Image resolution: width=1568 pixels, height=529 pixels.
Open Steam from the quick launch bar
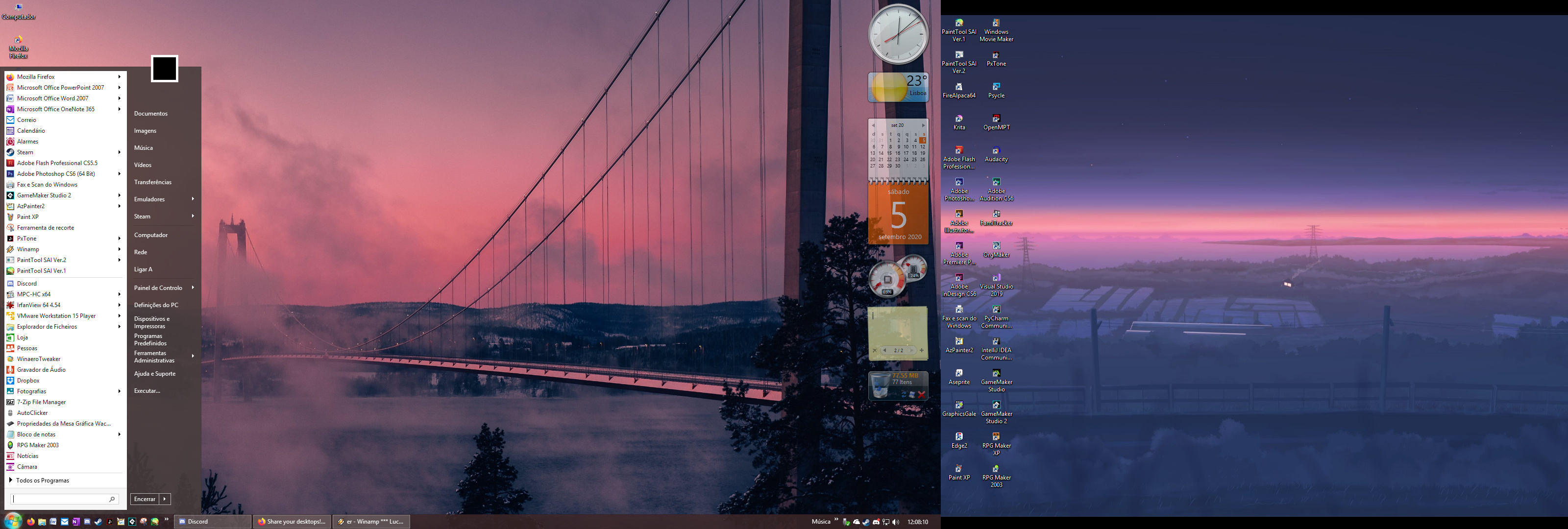[x=98, y=522]
